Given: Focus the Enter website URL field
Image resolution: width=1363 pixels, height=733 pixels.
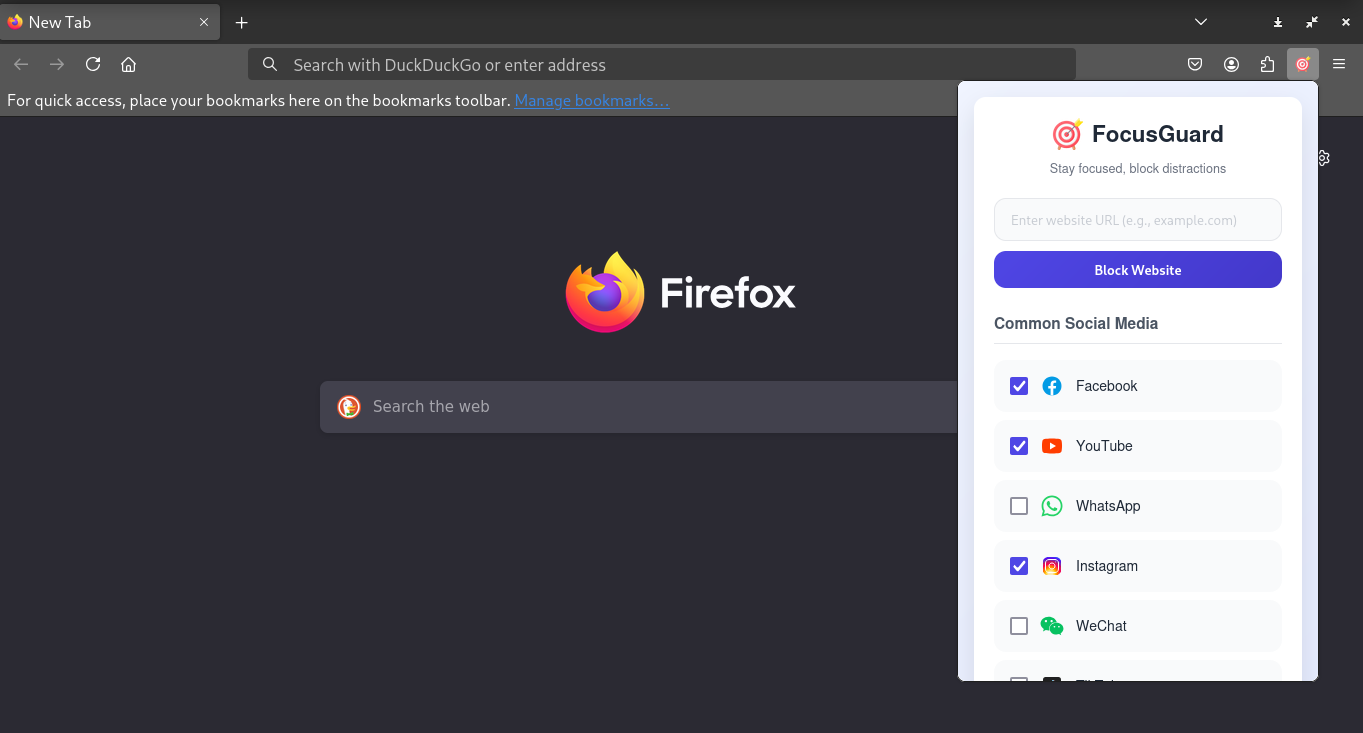Looking at the screenshot, I should pos(1138,220).
